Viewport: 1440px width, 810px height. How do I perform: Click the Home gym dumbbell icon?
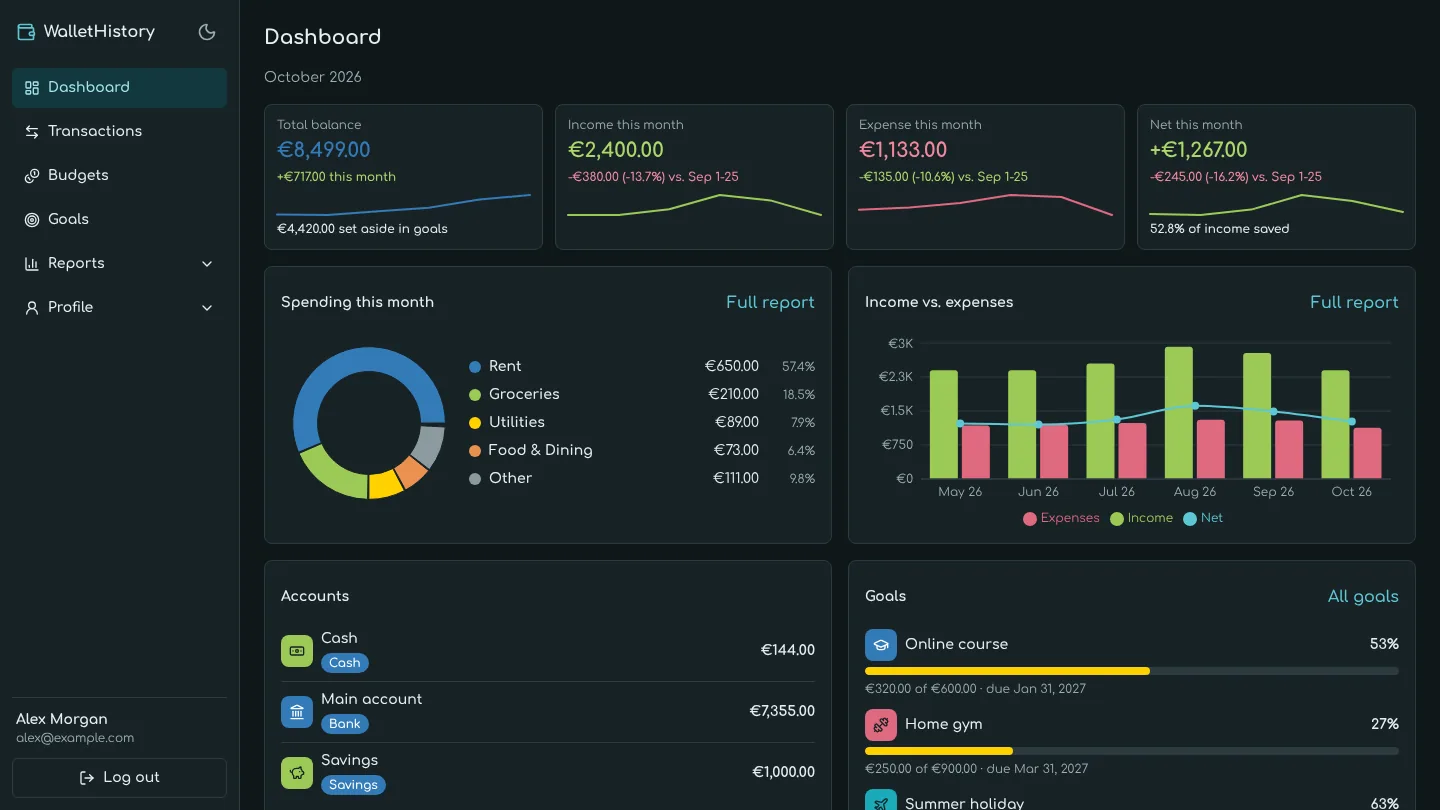881,725
